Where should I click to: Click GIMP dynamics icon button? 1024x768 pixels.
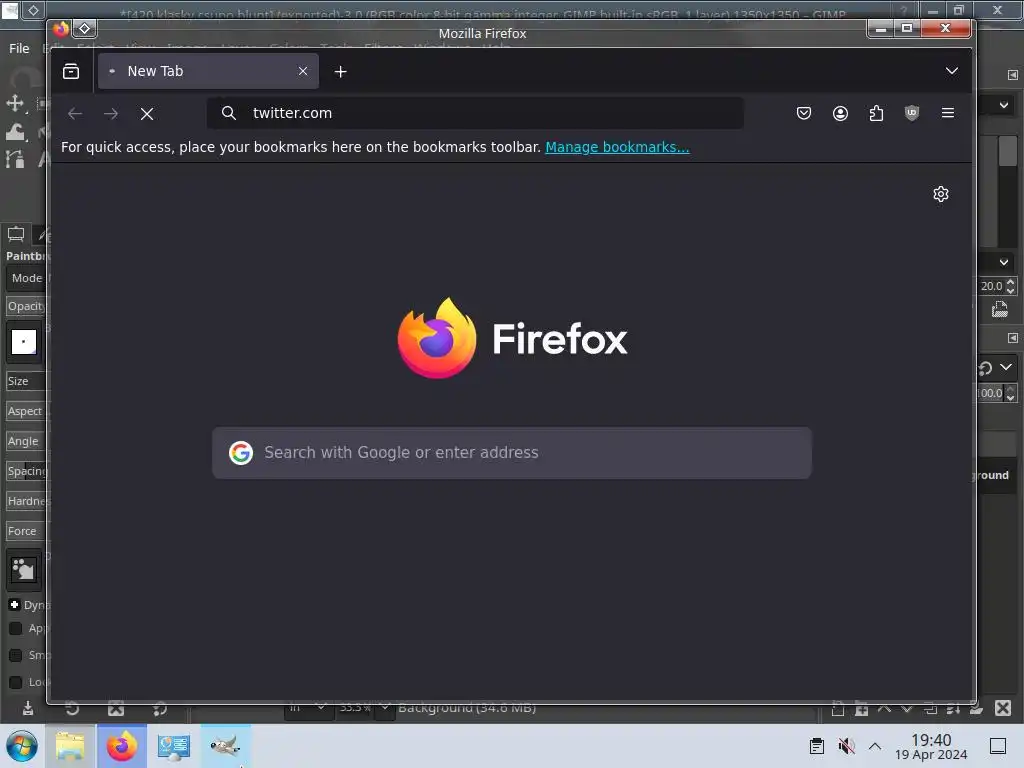click(24, 569)
